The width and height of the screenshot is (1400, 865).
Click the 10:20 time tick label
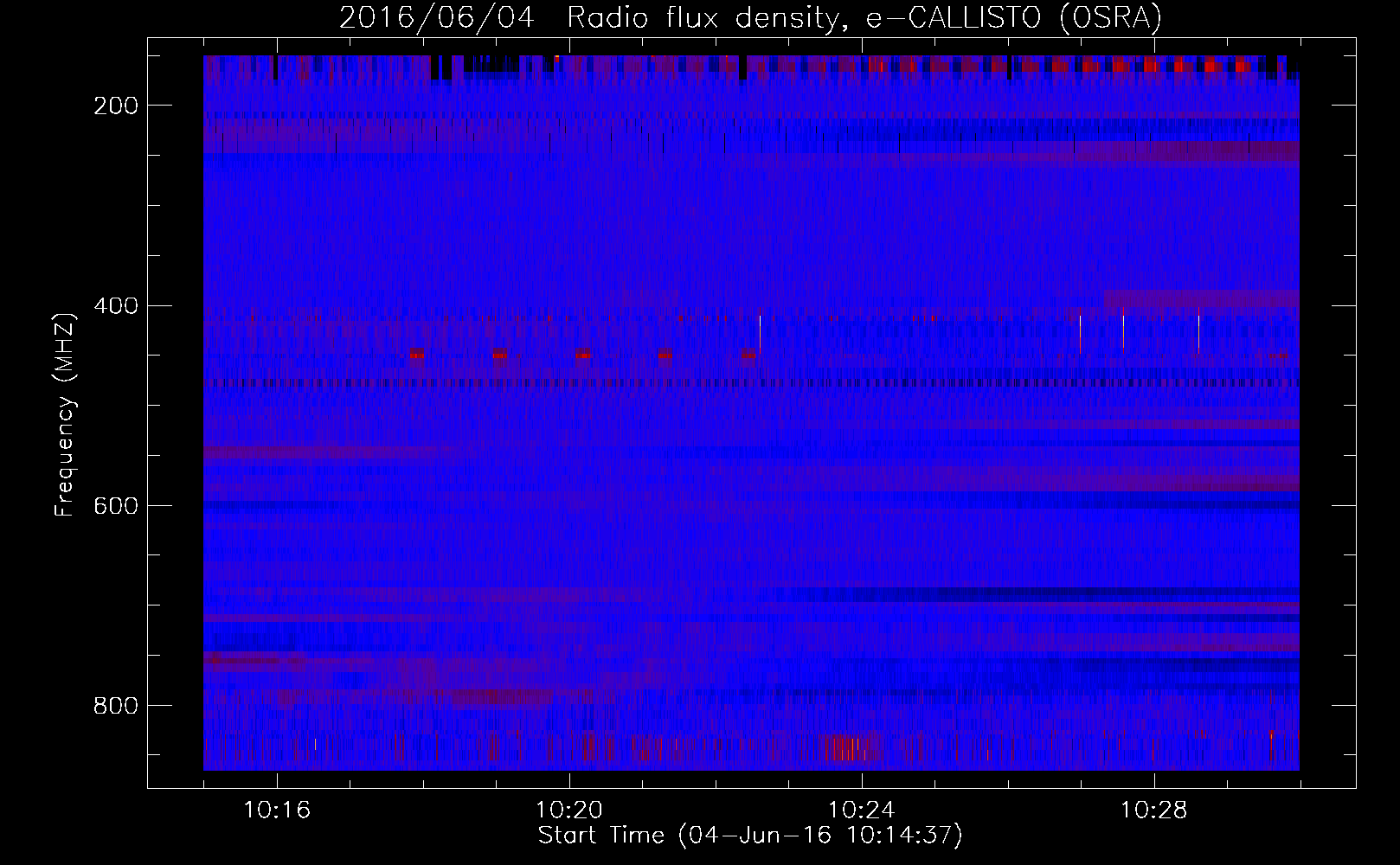[x=569, y=811]
